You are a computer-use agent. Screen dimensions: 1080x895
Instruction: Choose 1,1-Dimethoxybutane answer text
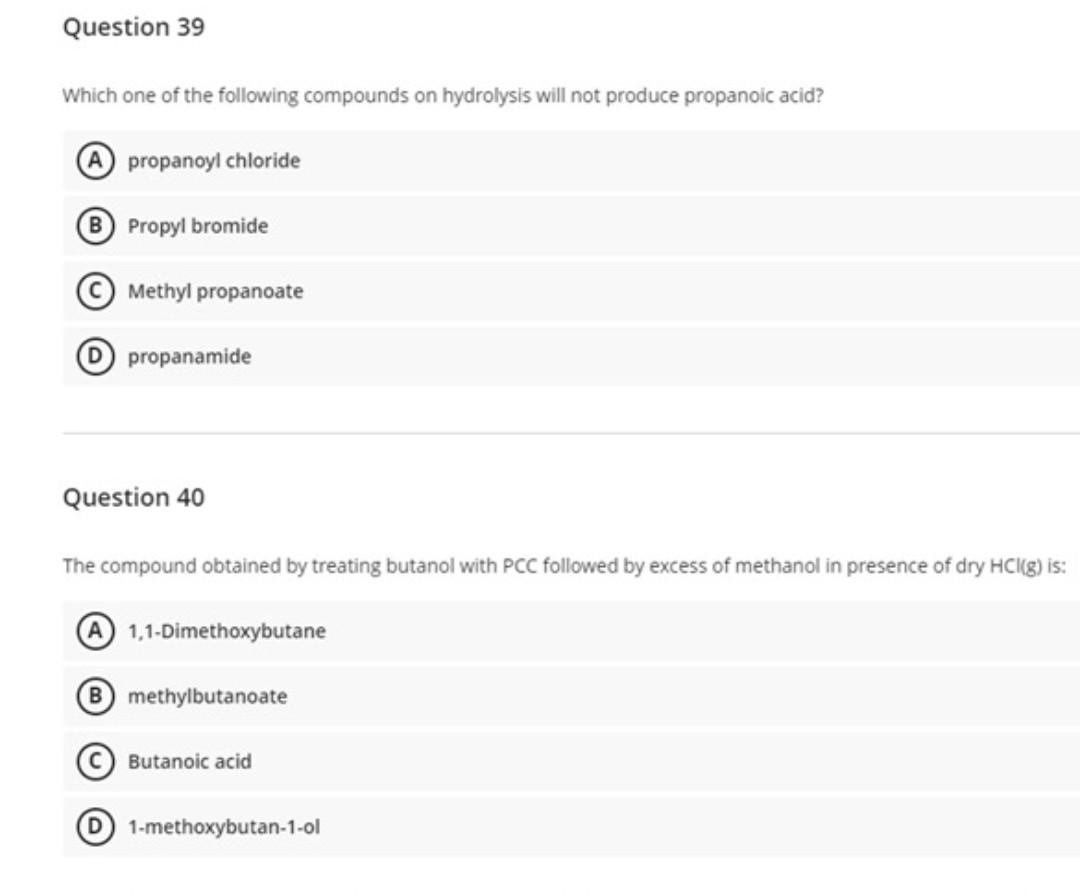pos(226,632)
